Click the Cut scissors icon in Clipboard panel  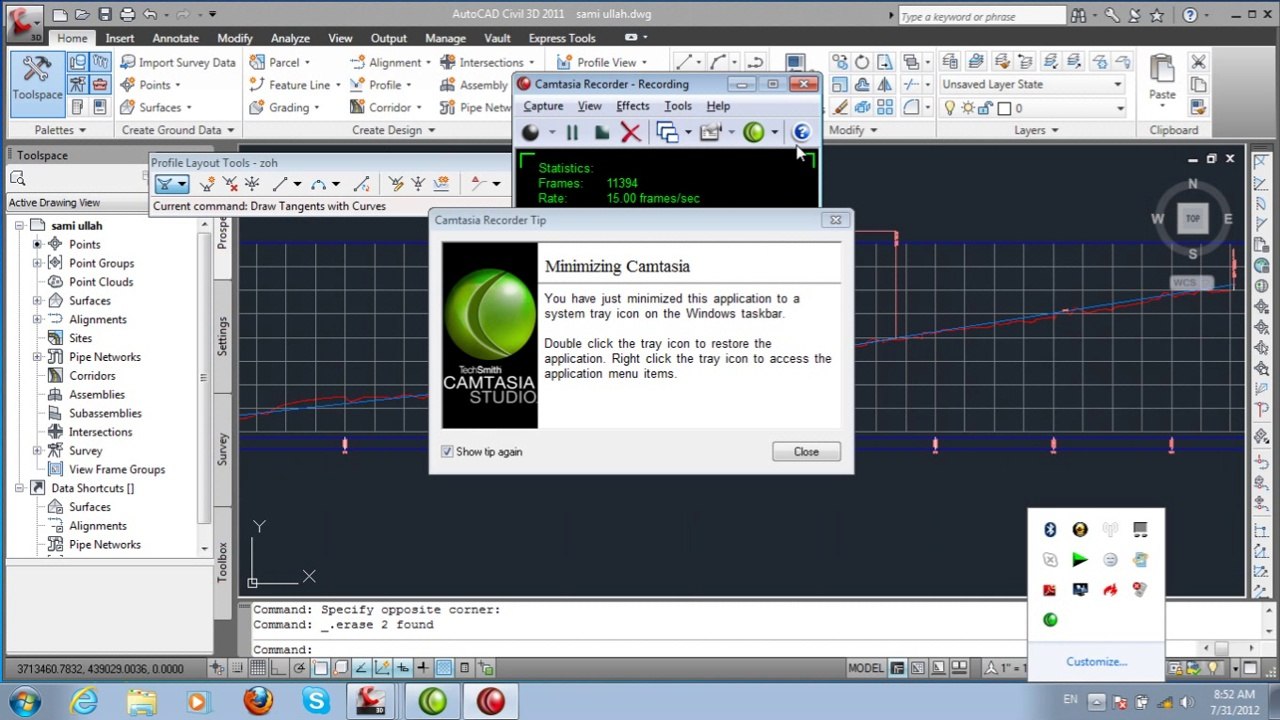point(1198,63)
